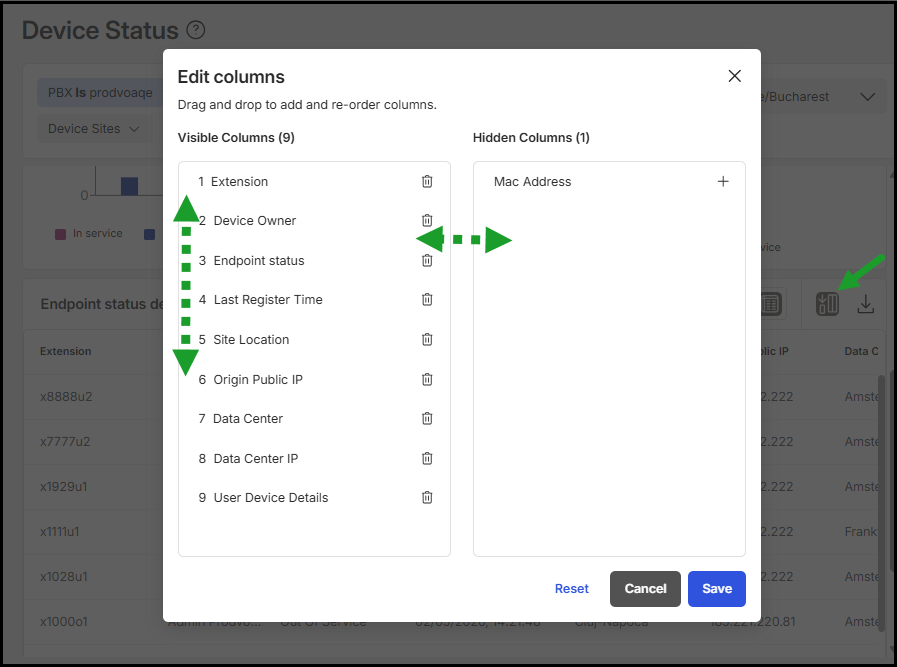
Task: Remove User Device Details column
Action: point(427,498)
